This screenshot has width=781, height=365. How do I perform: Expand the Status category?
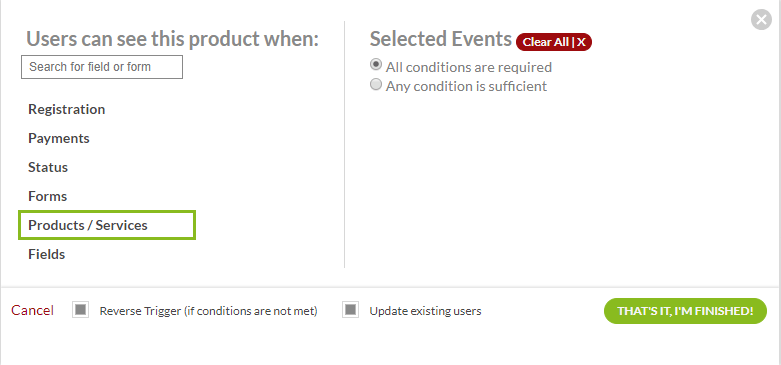48,167
